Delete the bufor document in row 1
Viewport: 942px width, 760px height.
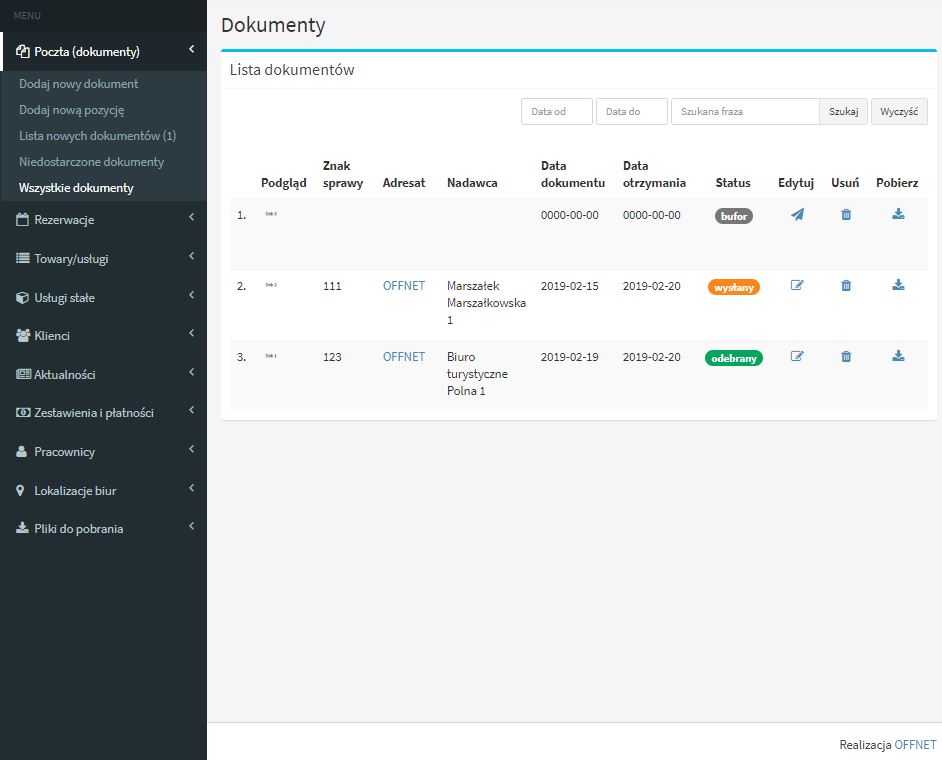tap(846, 214)
